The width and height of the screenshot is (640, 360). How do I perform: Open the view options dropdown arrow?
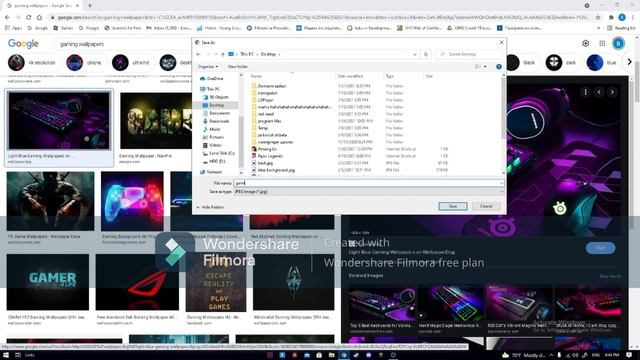click(x=485, y=67)
